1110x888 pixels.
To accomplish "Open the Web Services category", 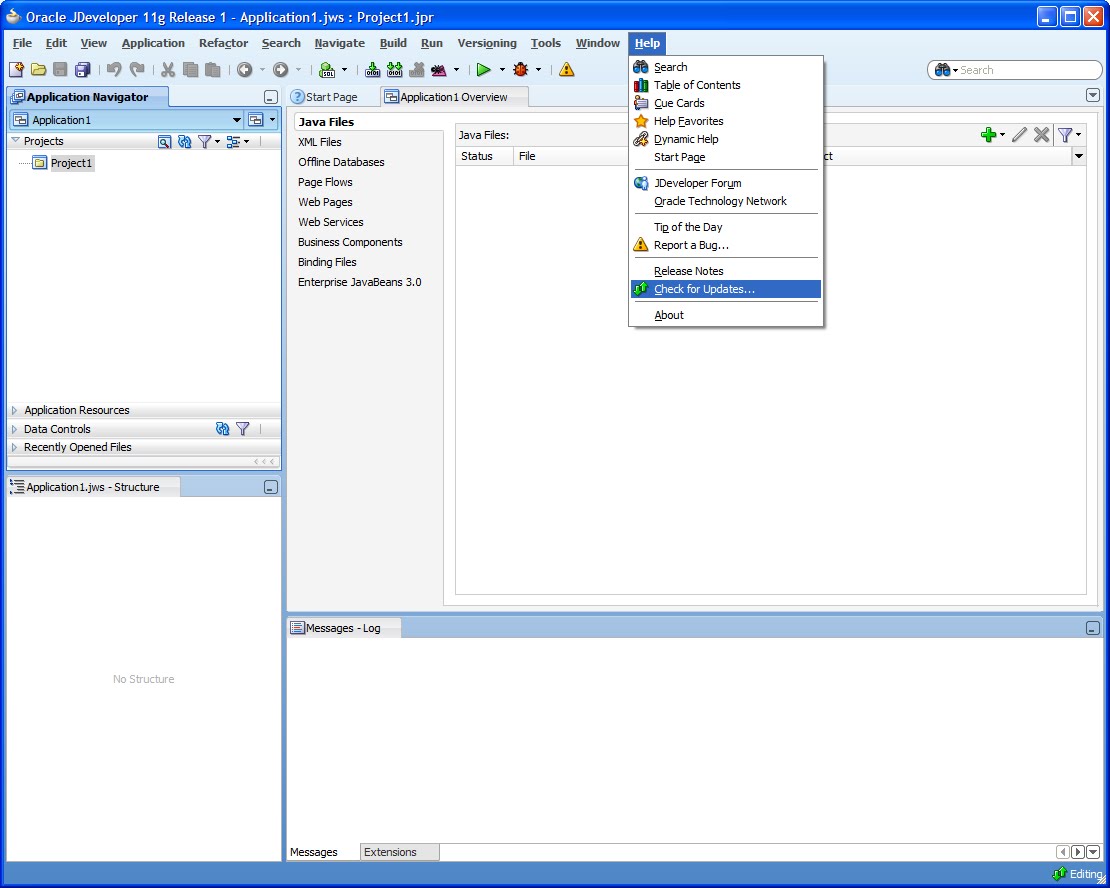I will [x=331, y=222].
